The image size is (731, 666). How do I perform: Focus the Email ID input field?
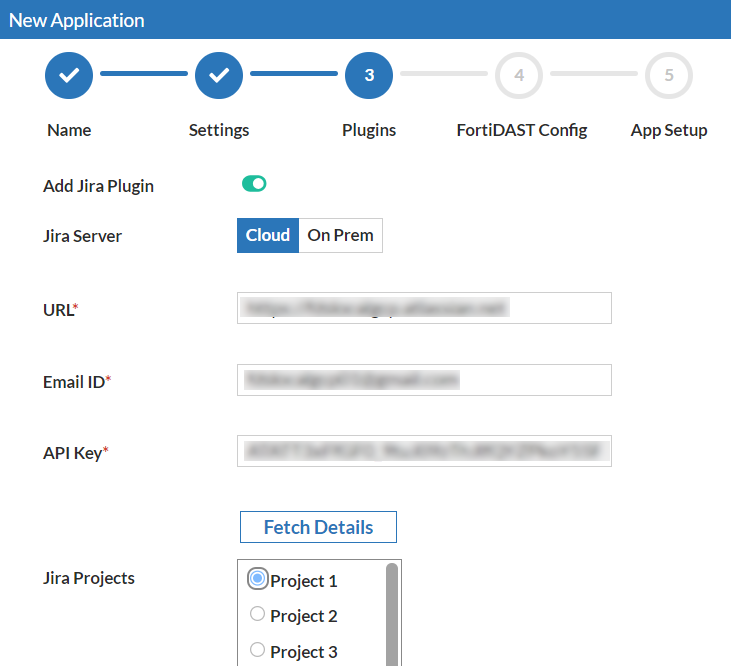pos(424,380)
